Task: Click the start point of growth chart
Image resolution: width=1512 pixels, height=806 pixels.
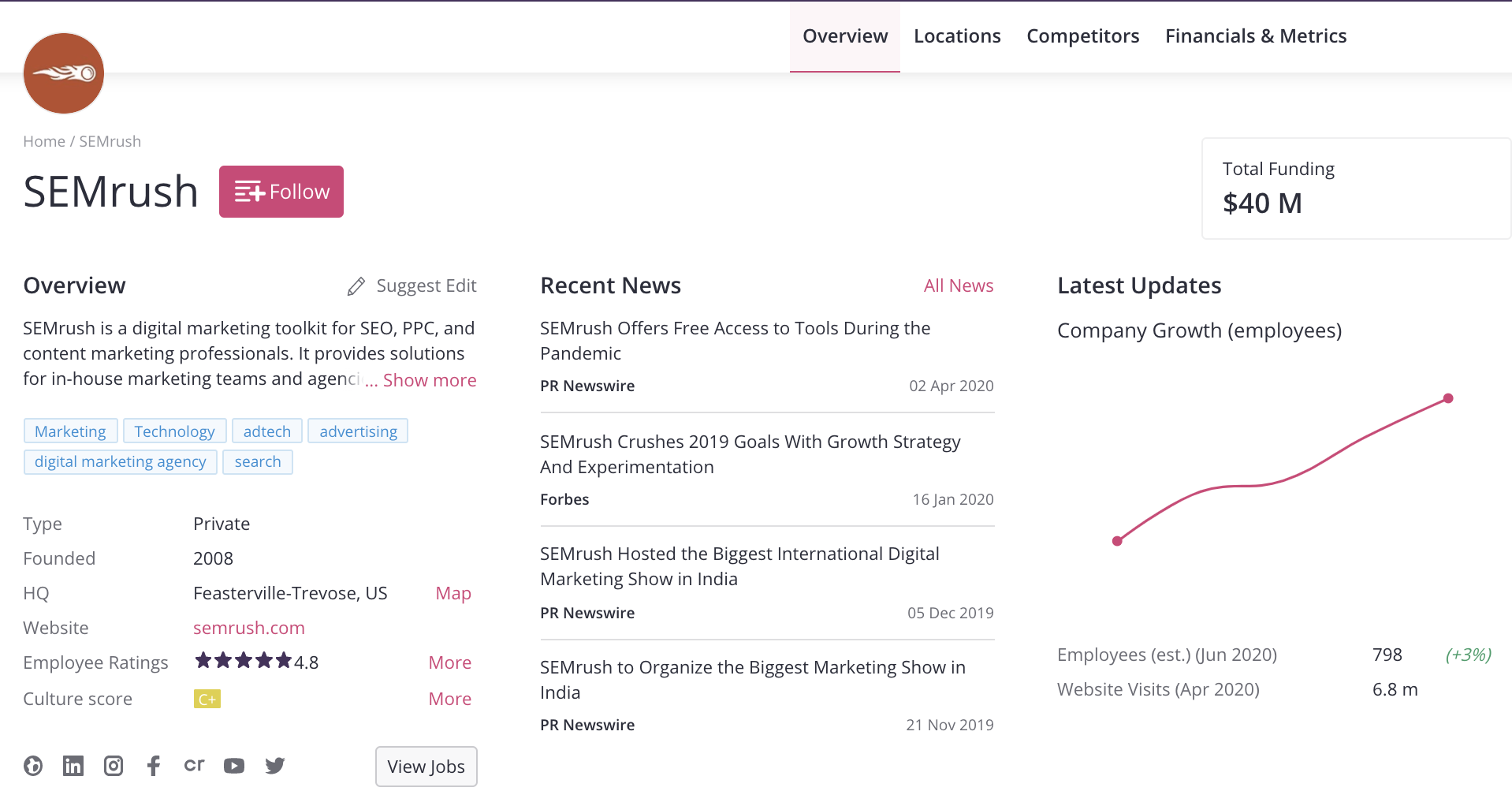Action: tap(1117, 541)
